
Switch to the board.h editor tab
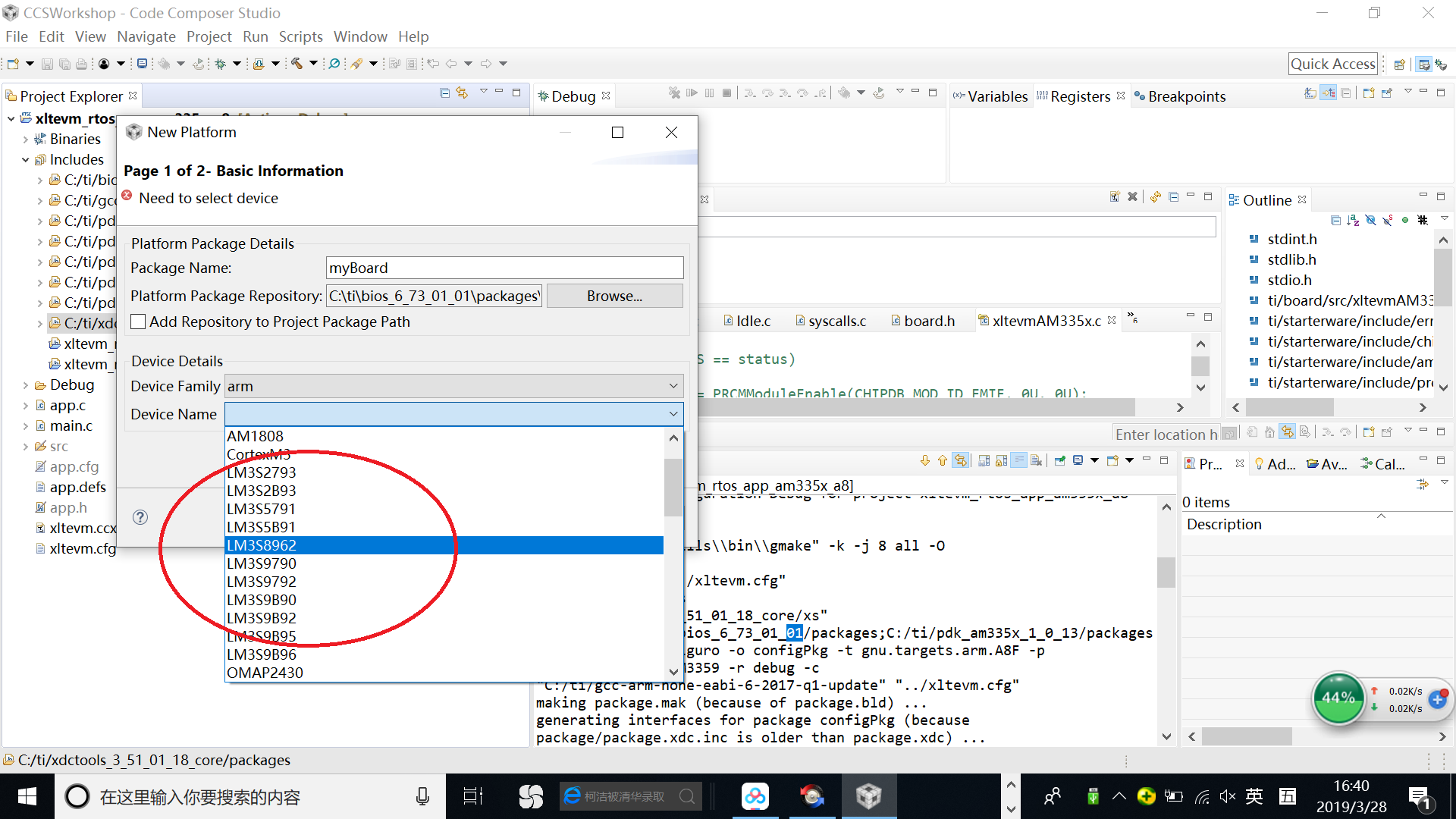coord(928,321)
